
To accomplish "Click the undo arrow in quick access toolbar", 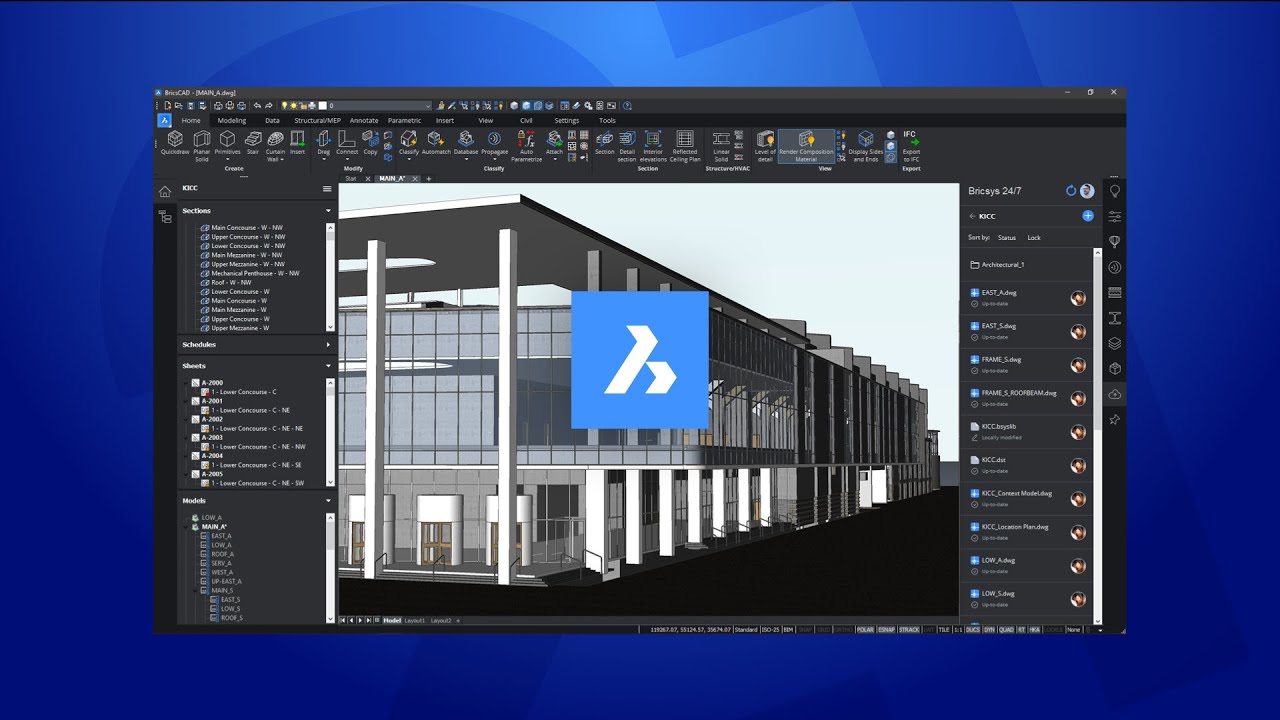I will (x=257, y=105).
